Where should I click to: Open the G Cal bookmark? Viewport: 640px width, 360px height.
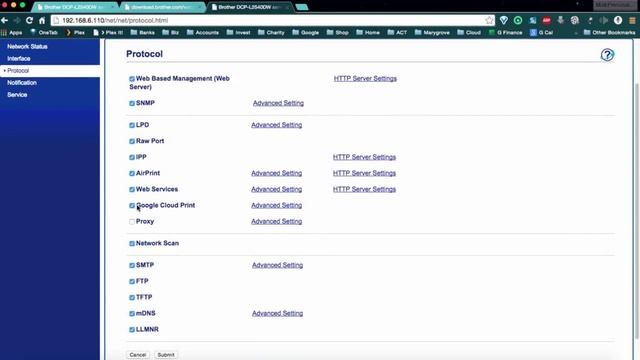tap(541, 32)
